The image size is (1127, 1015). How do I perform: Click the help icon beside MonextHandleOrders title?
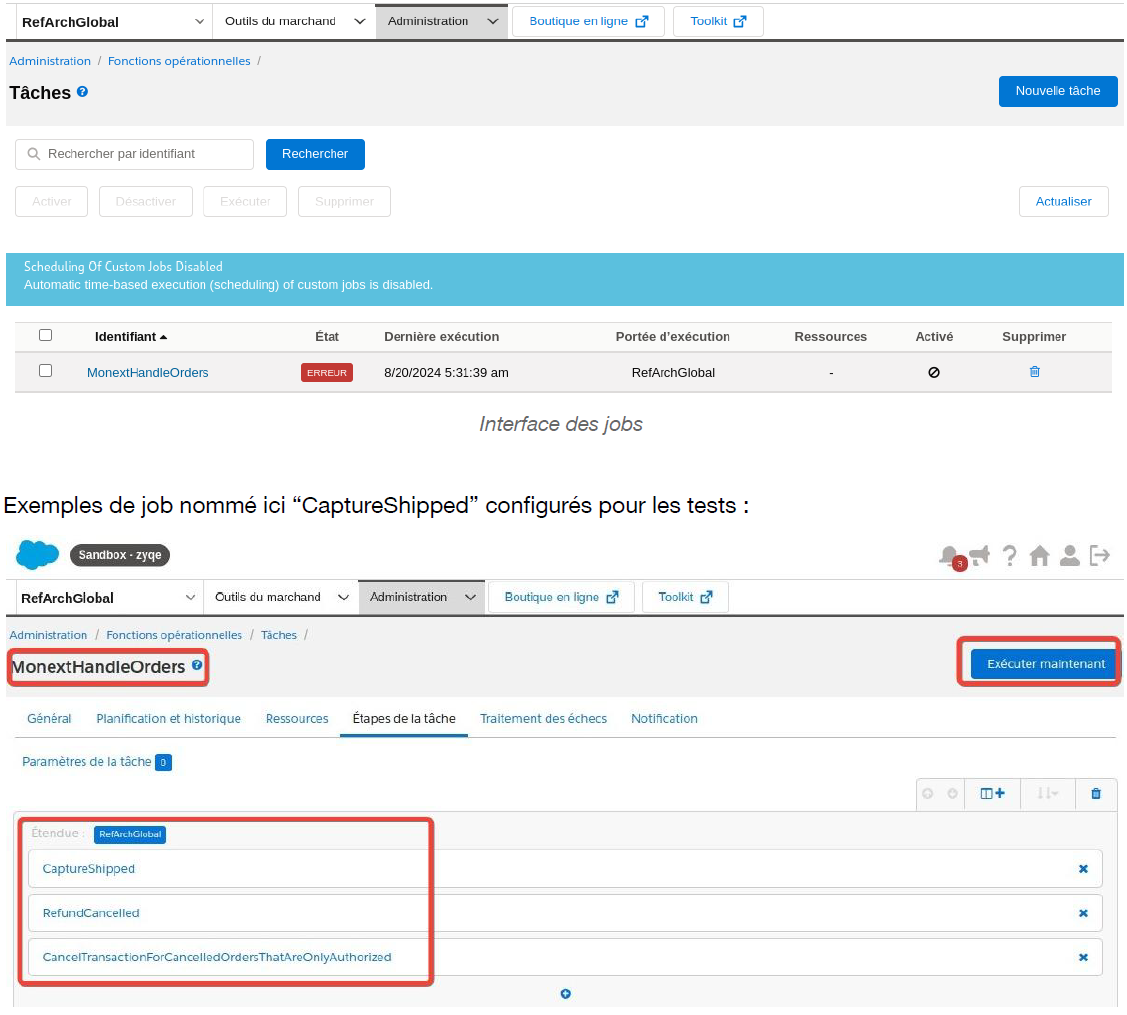tap(197, 666)
